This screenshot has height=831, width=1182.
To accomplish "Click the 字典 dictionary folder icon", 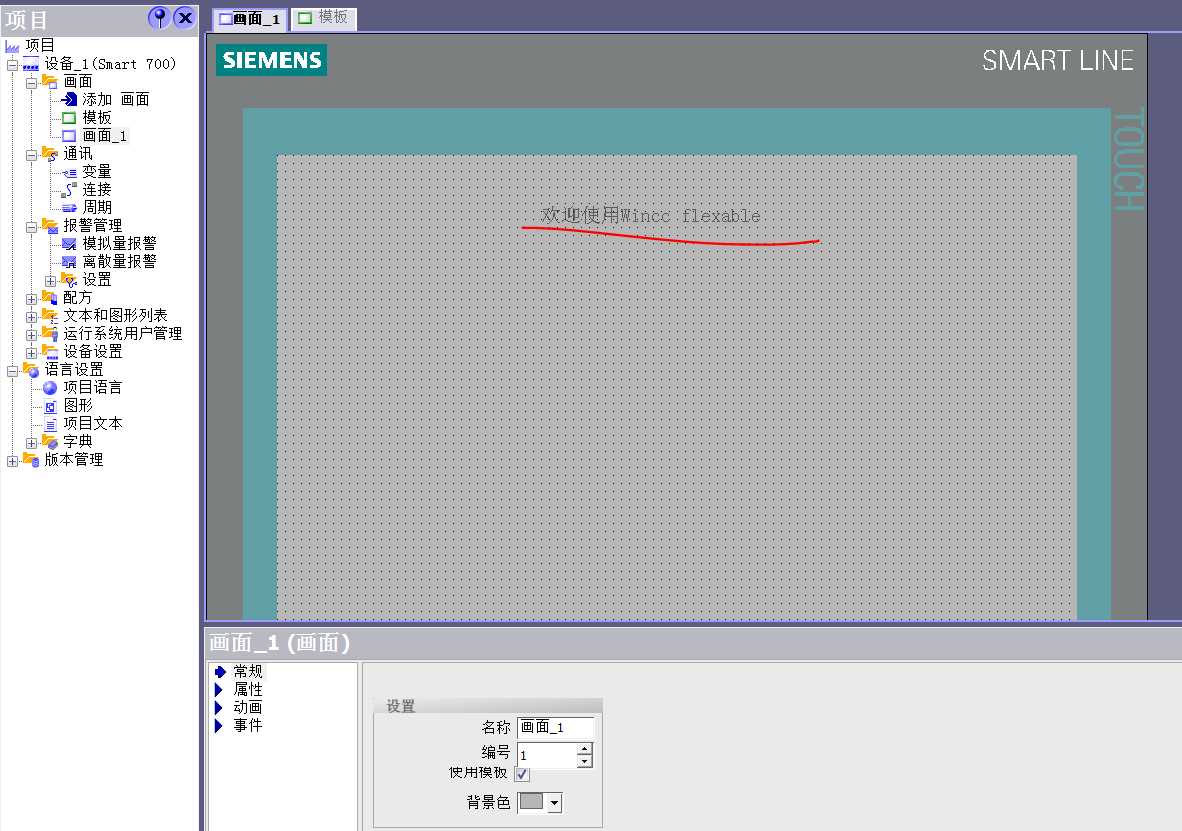I will click(50, 442).
